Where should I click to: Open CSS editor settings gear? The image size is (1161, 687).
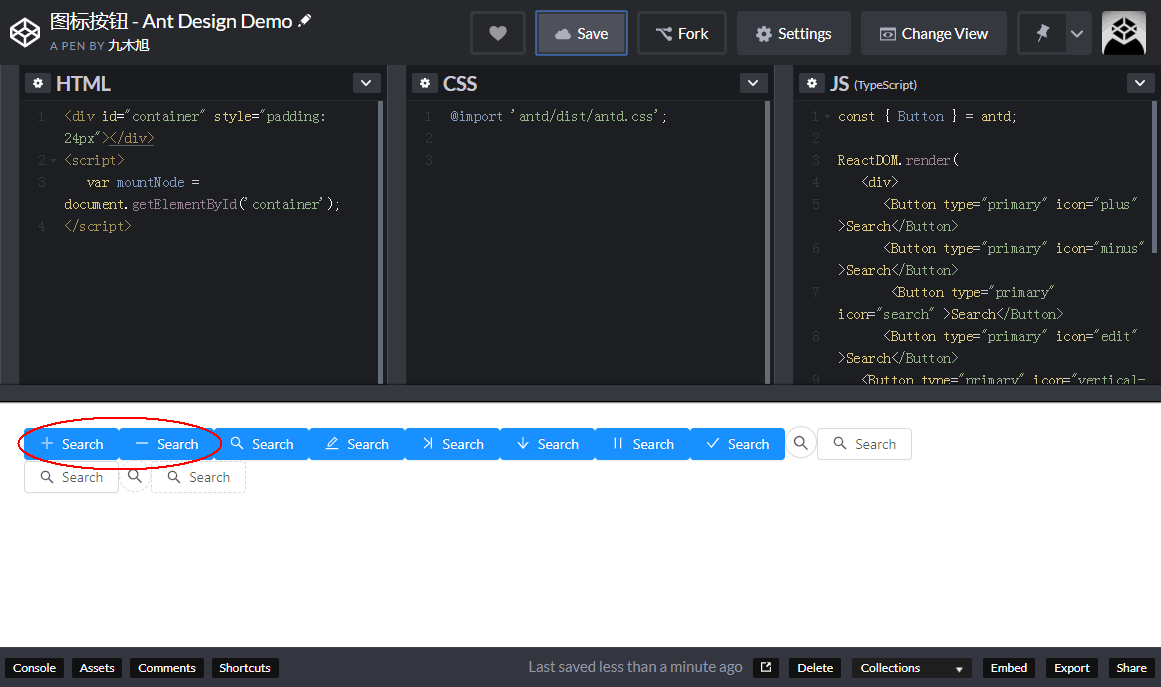point(425,83)
